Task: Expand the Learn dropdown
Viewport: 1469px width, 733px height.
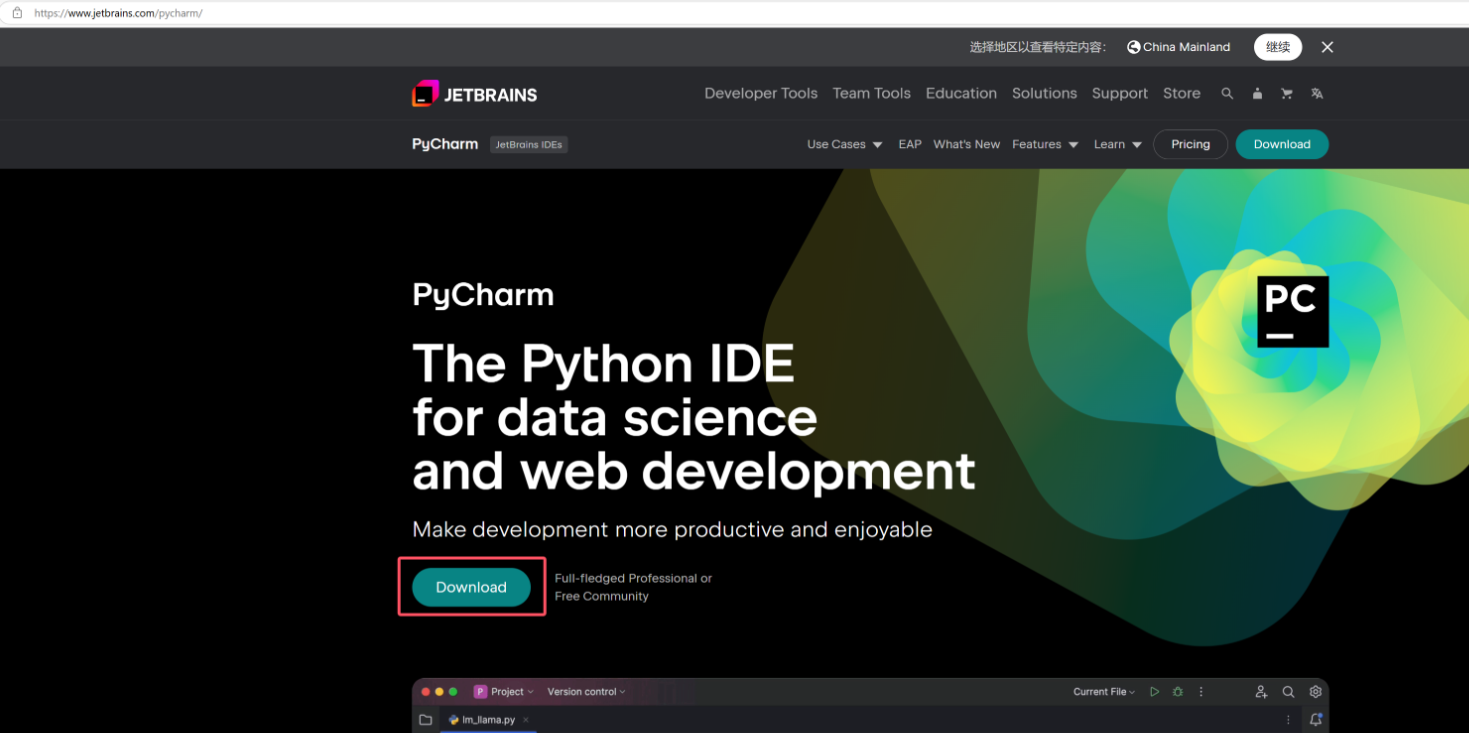Action: (1117, 144)
